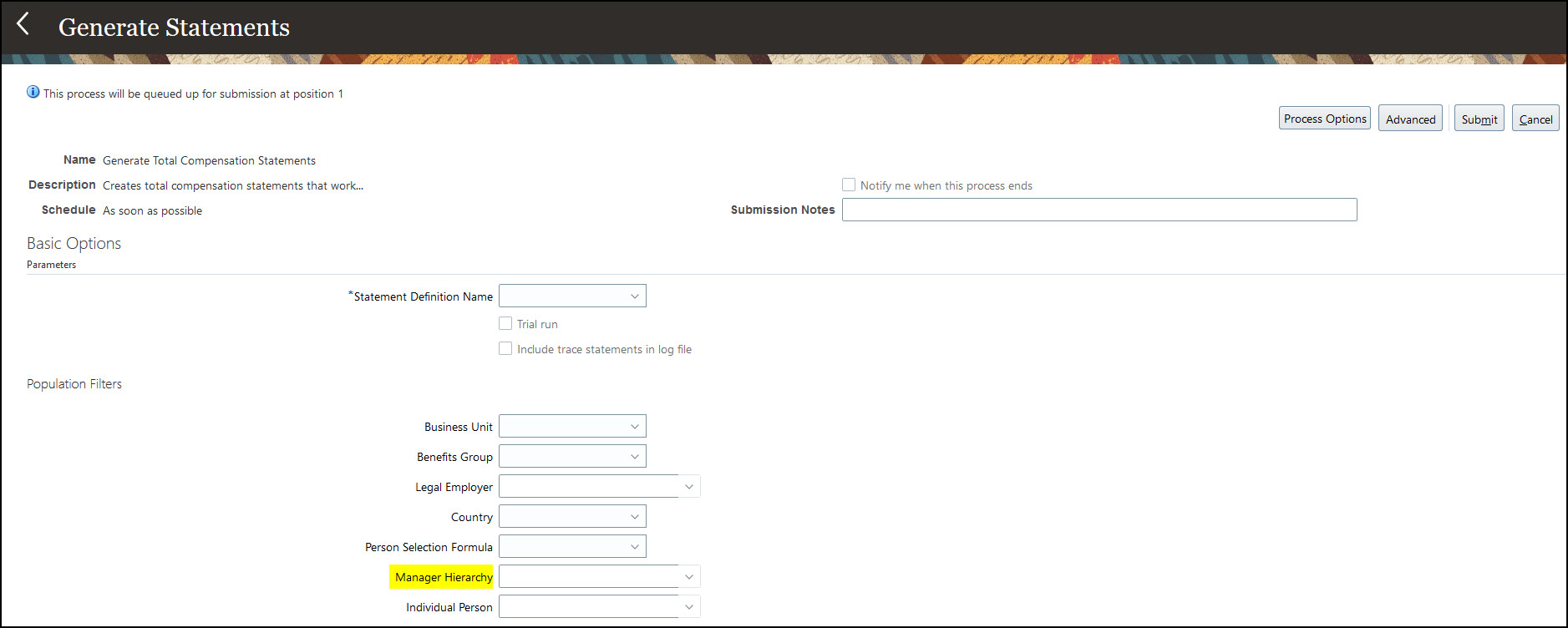Click the truncated Description text

[x=233, y=185]
